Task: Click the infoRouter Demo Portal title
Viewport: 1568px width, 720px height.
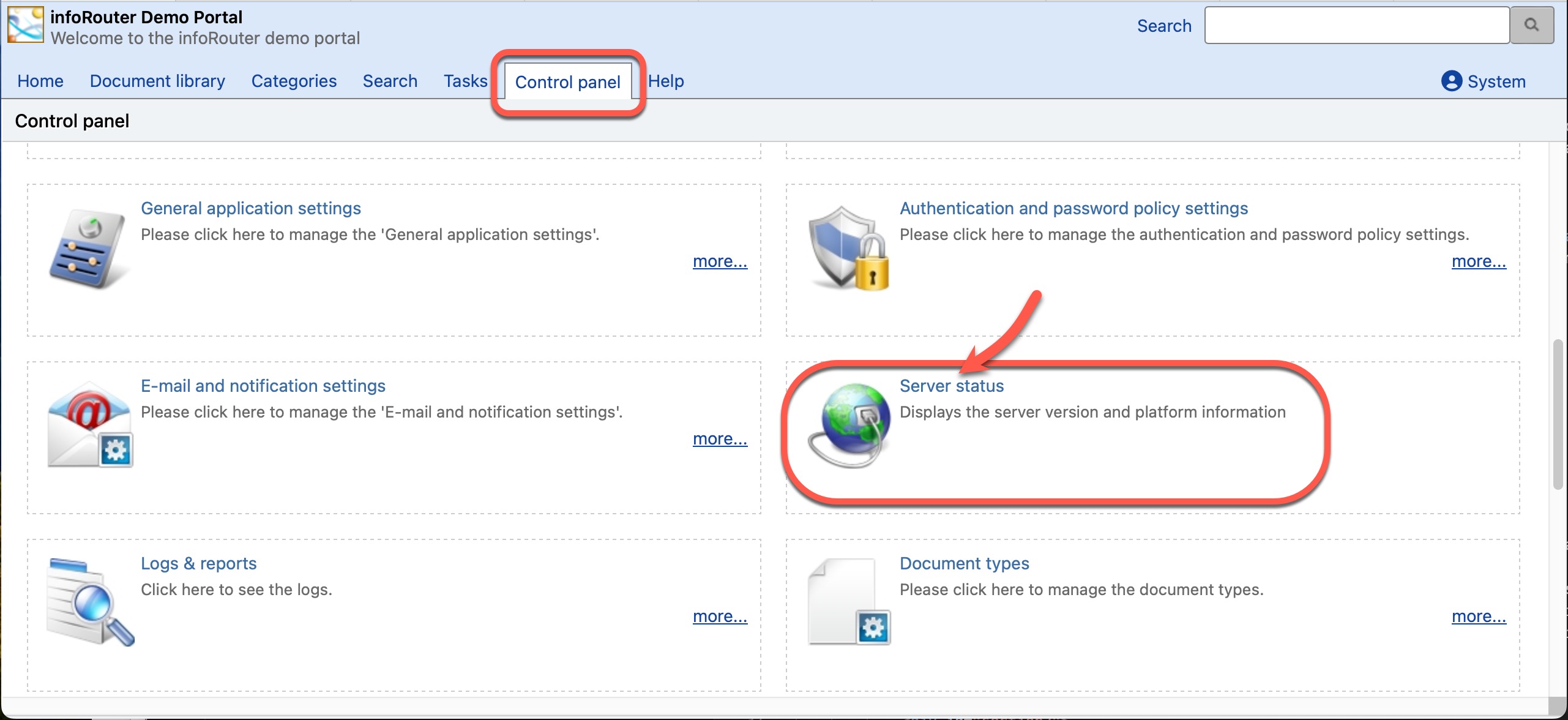Action: tap(146, 17)
